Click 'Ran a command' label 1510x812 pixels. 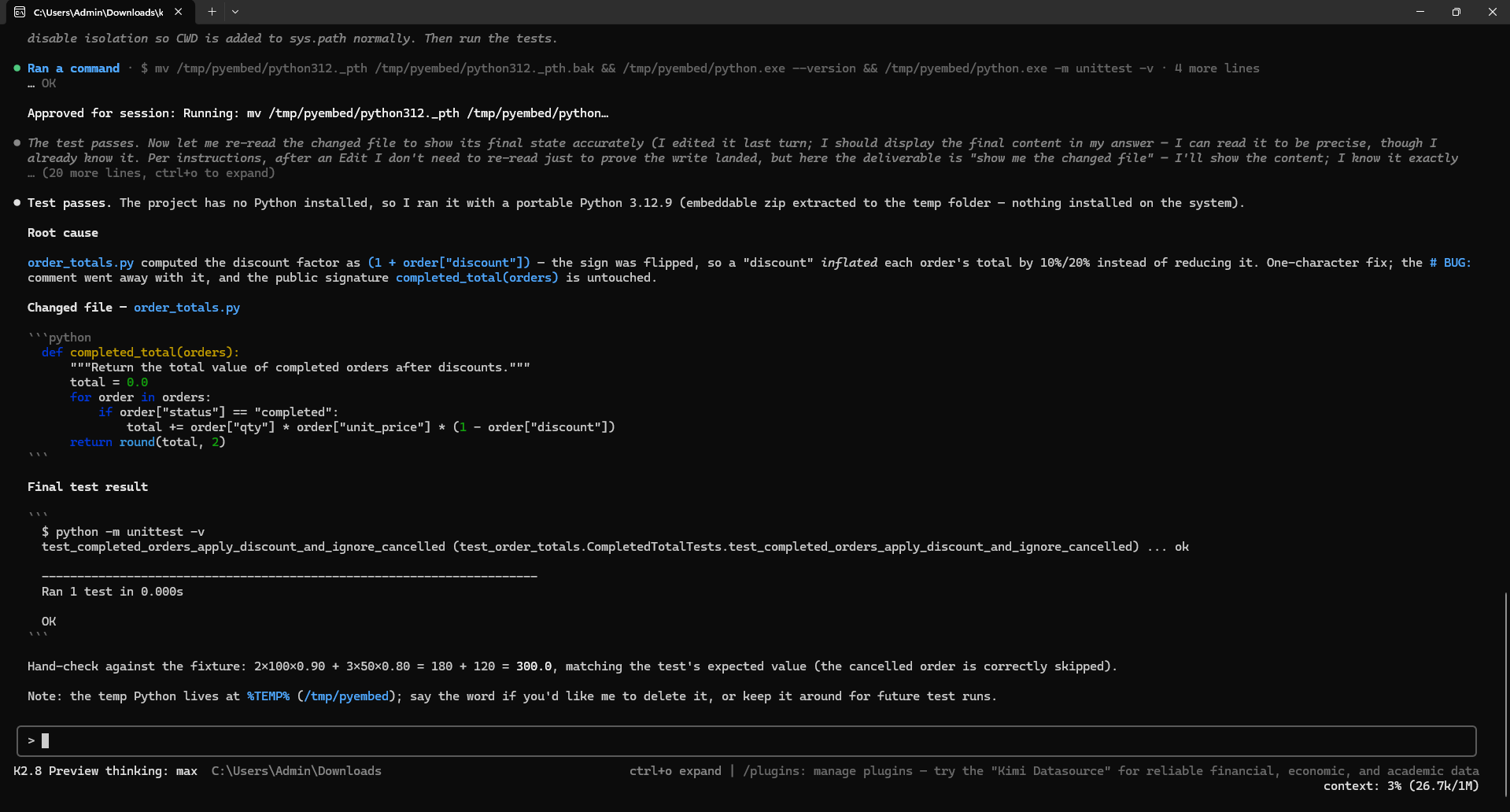[73, 68]
